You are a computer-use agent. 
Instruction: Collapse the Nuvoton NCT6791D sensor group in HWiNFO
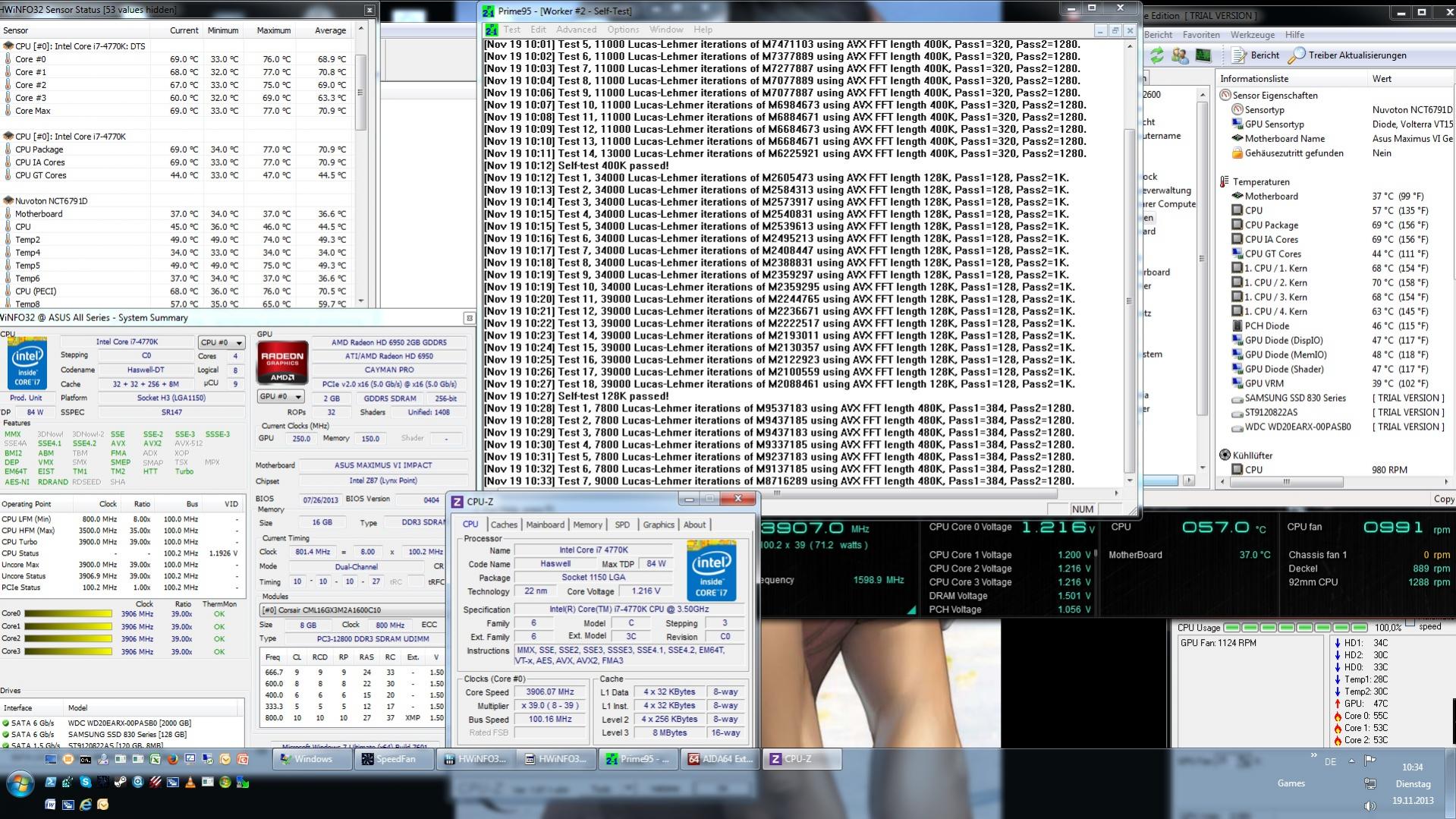(x=8, y=201)
